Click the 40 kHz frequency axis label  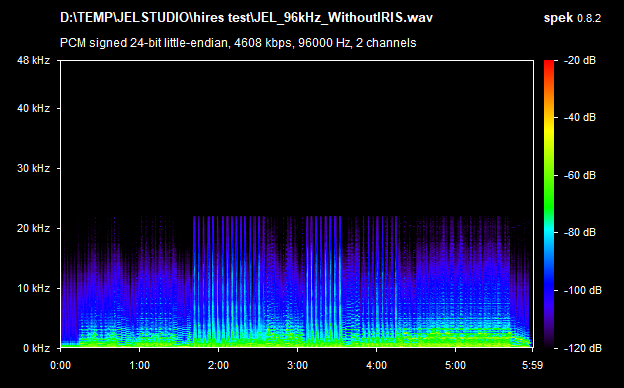[x=33, y=108]
